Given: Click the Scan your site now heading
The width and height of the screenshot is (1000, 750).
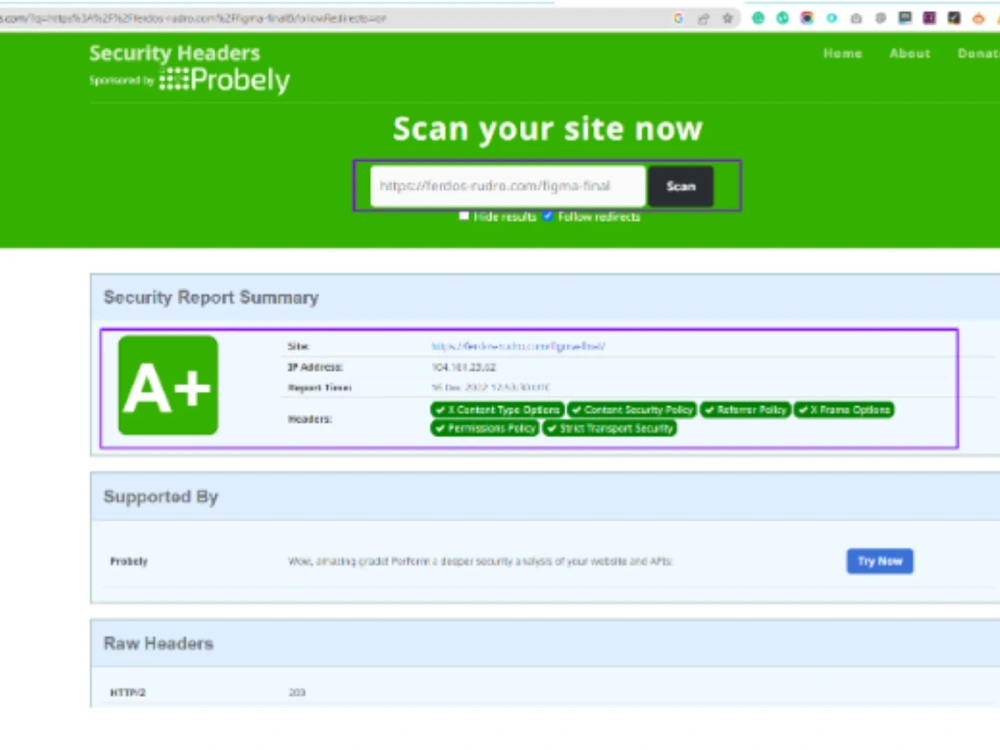Looking at the screenshot, I should [x=548, y=129].
